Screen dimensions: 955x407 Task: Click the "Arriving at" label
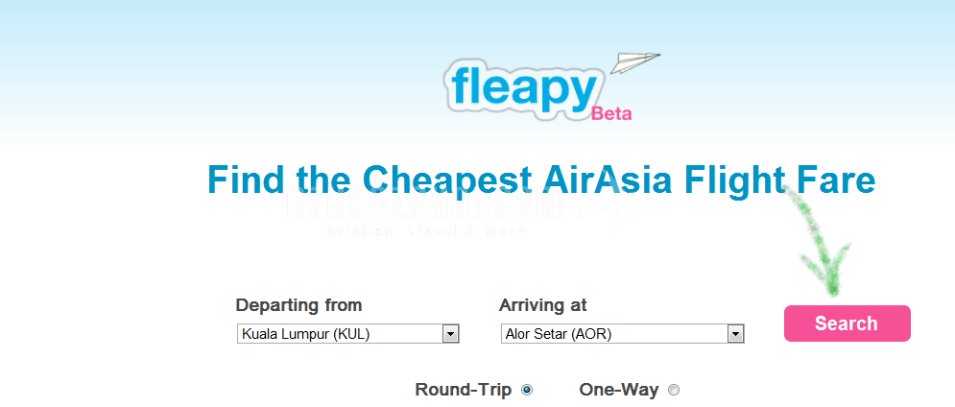pyautogui.click(x=543, y=305)
